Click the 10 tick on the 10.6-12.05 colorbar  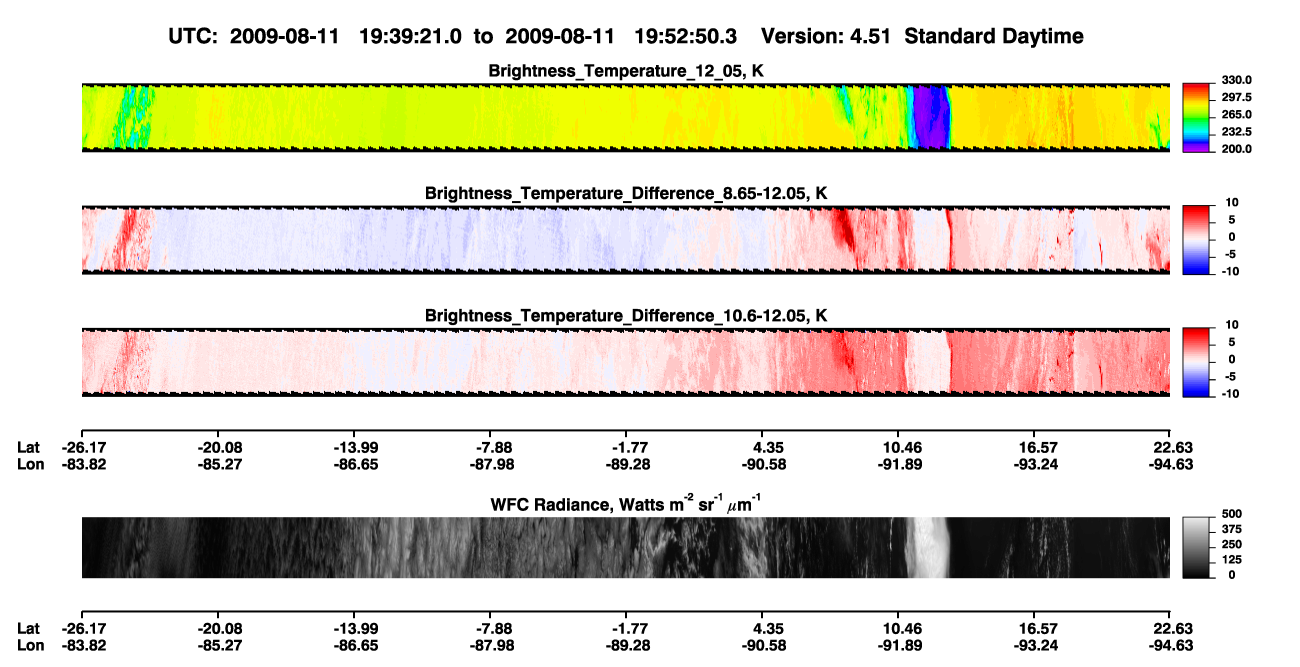pos(1231,325)
